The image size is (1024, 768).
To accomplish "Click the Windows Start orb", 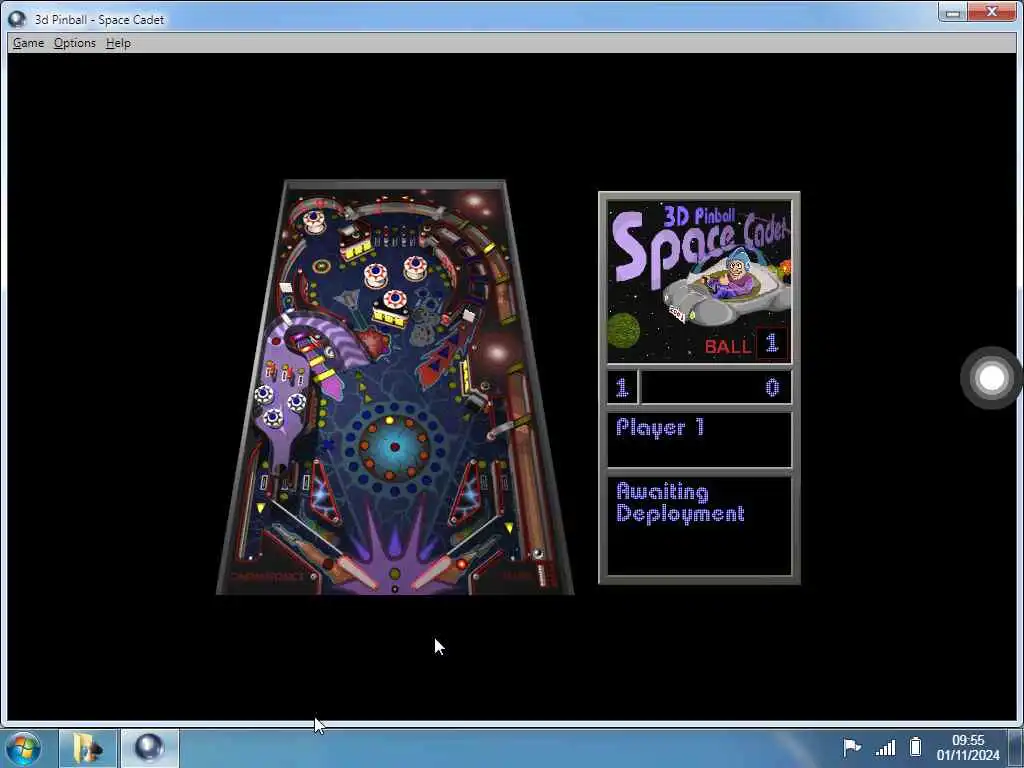I will coord(24,748).
